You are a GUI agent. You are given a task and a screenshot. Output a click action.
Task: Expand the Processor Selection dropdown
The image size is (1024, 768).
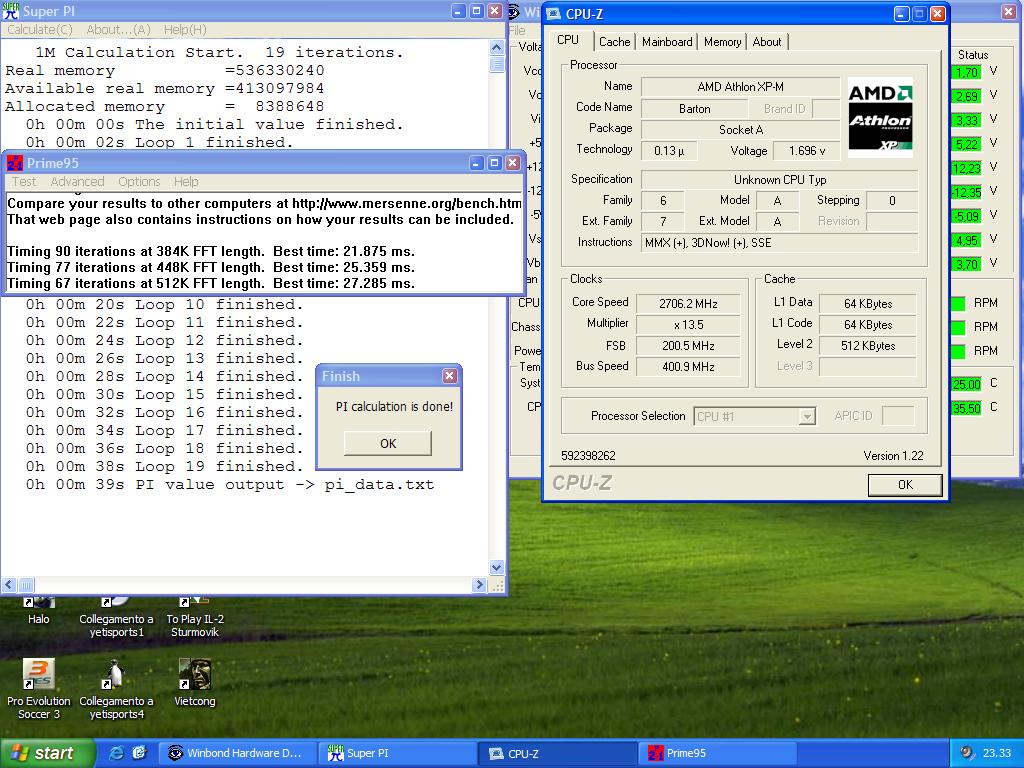(x=807, y=416)
